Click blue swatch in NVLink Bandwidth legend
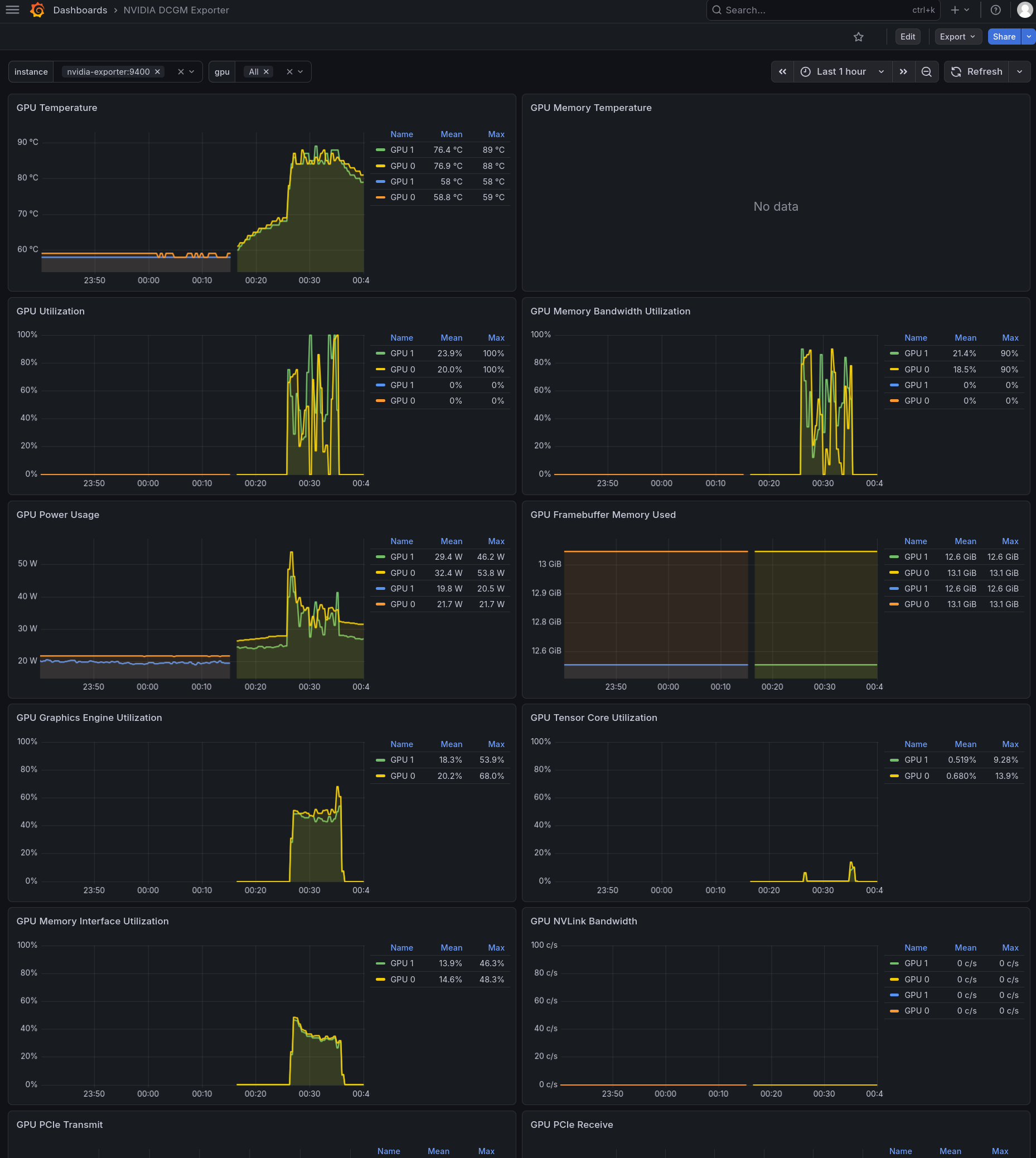The width and height of the screenshot is (1036, 1158). (894, 995)
